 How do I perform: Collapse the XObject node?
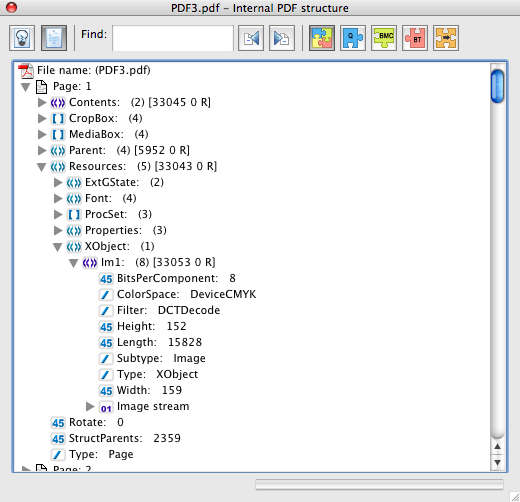tap(57, 247)
